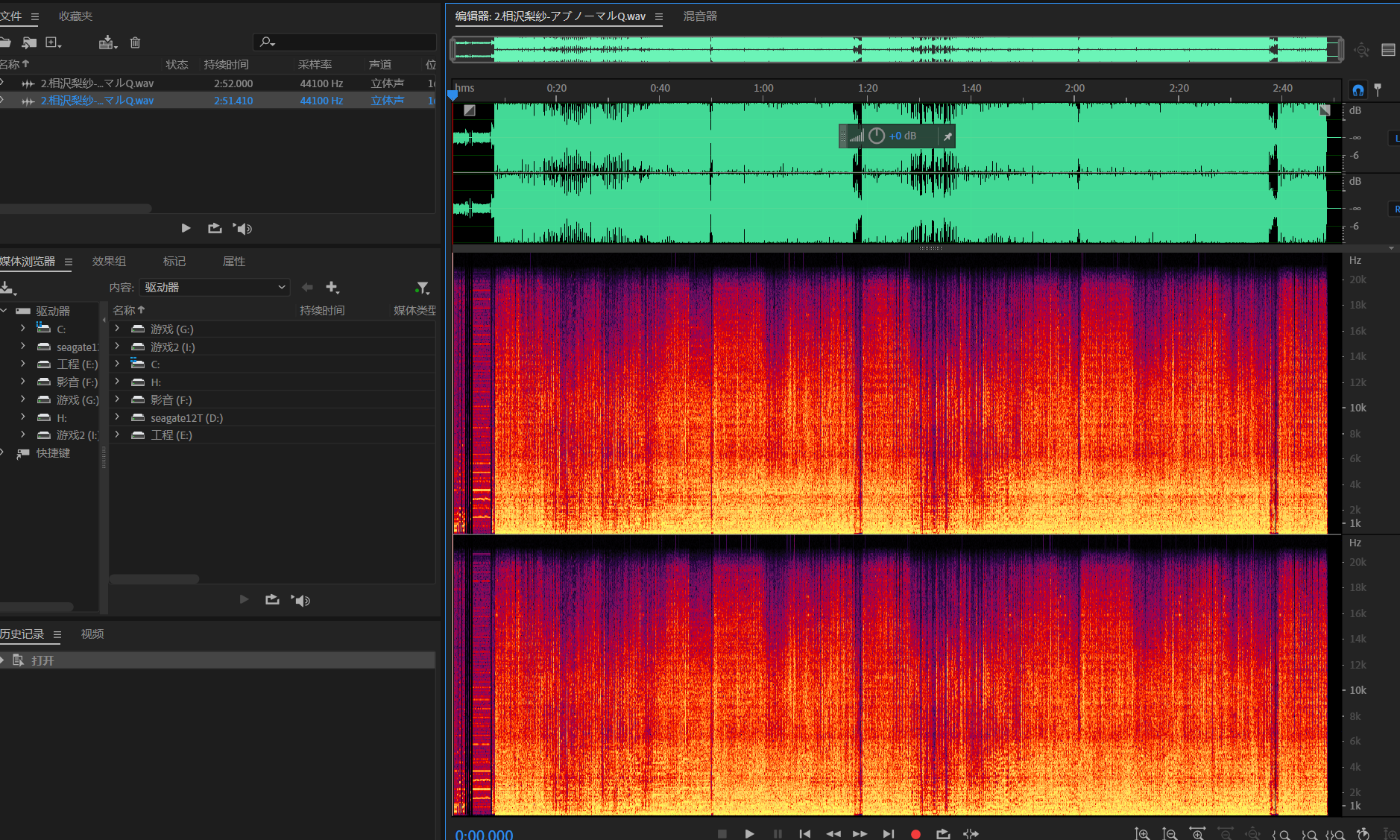Open the 内容 驱动器 dropdown
The width and height of the screenshot is (1400, 840).
coord(215,287)
